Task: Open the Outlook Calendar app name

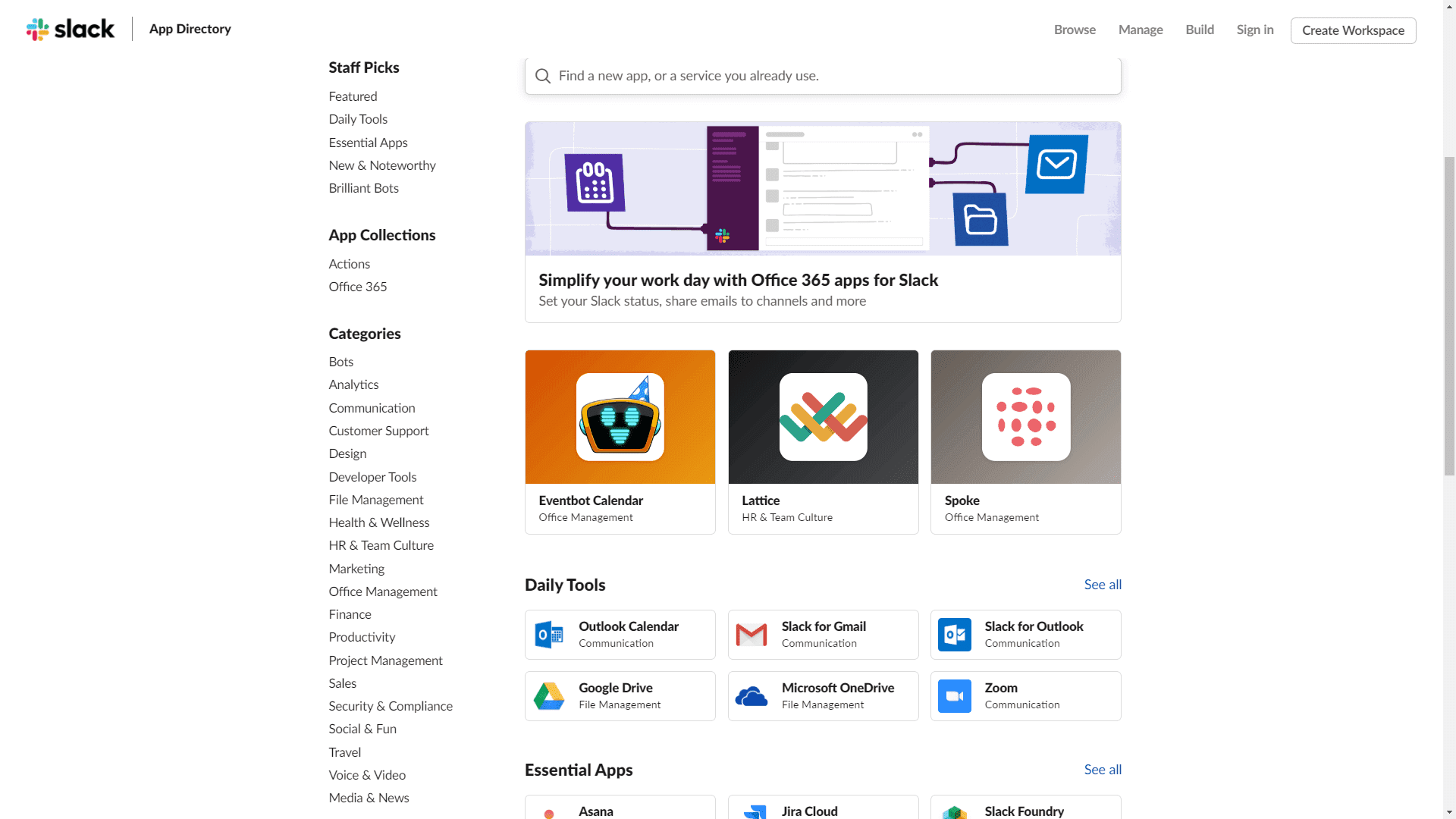Action: point(629,626)
